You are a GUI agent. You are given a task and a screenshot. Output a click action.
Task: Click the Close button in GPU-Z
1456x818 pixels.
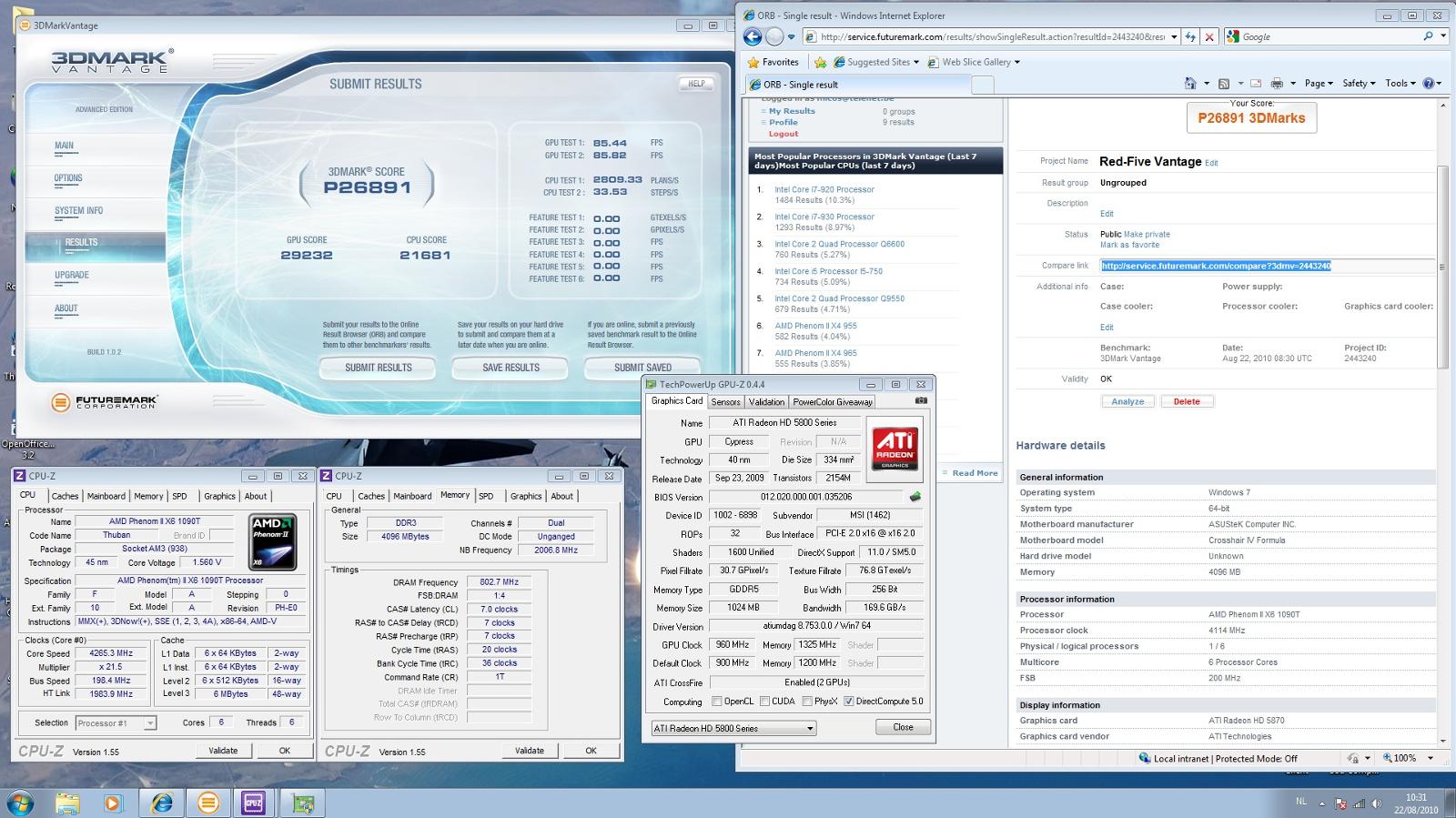pyautogui.click(x=903, y=727)
